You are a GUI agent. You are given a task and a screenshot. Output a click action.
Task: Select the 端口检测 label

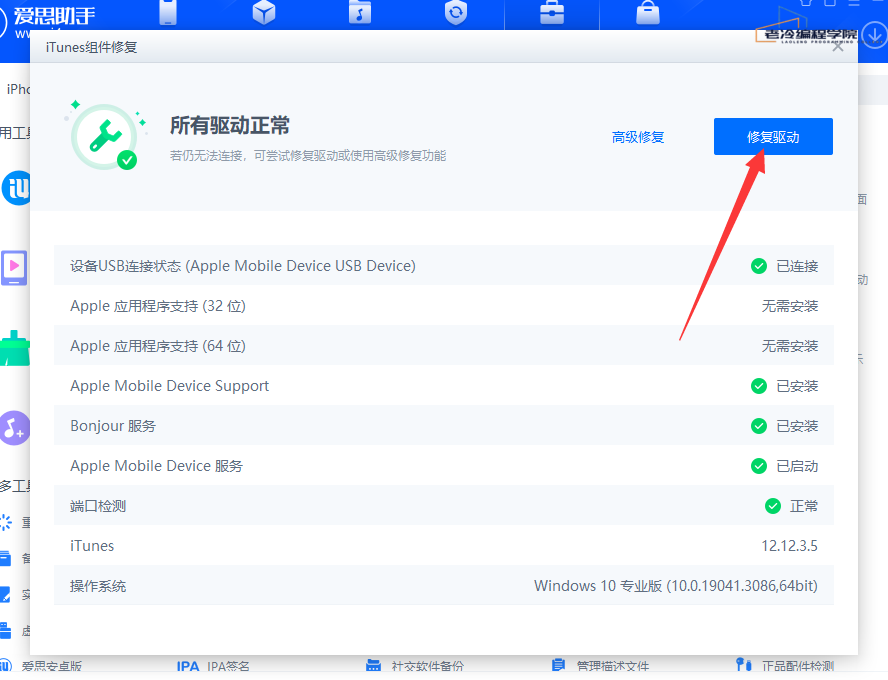click(x=98, y=506)
